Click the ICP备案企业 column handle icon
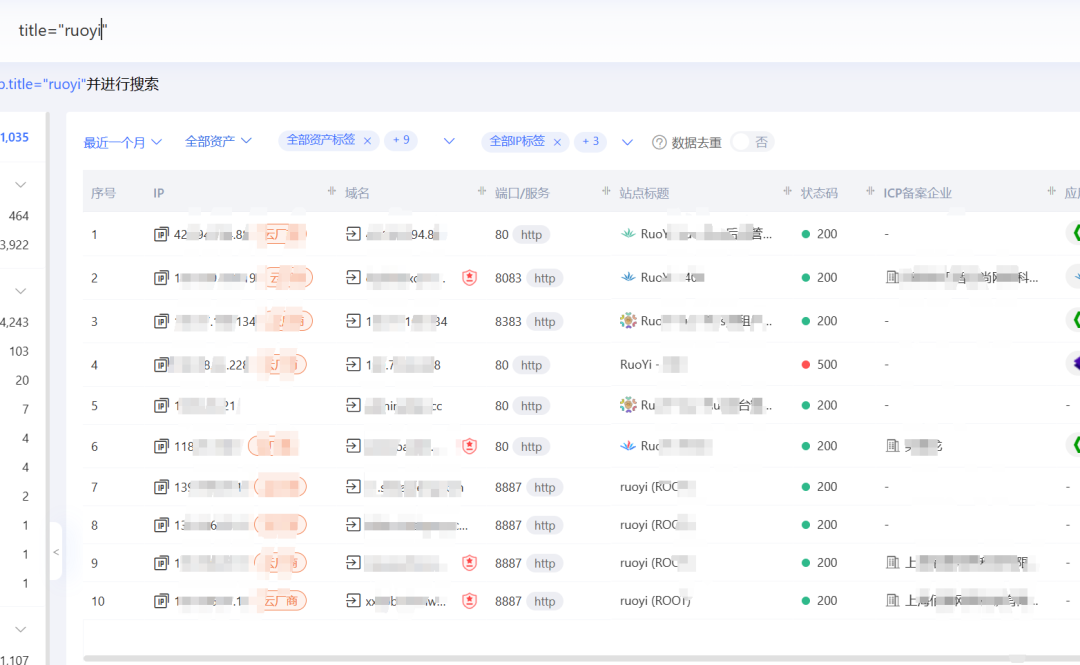This screenshot has height=665, width=1080. pyautogui.click(x=1051, y=191)
